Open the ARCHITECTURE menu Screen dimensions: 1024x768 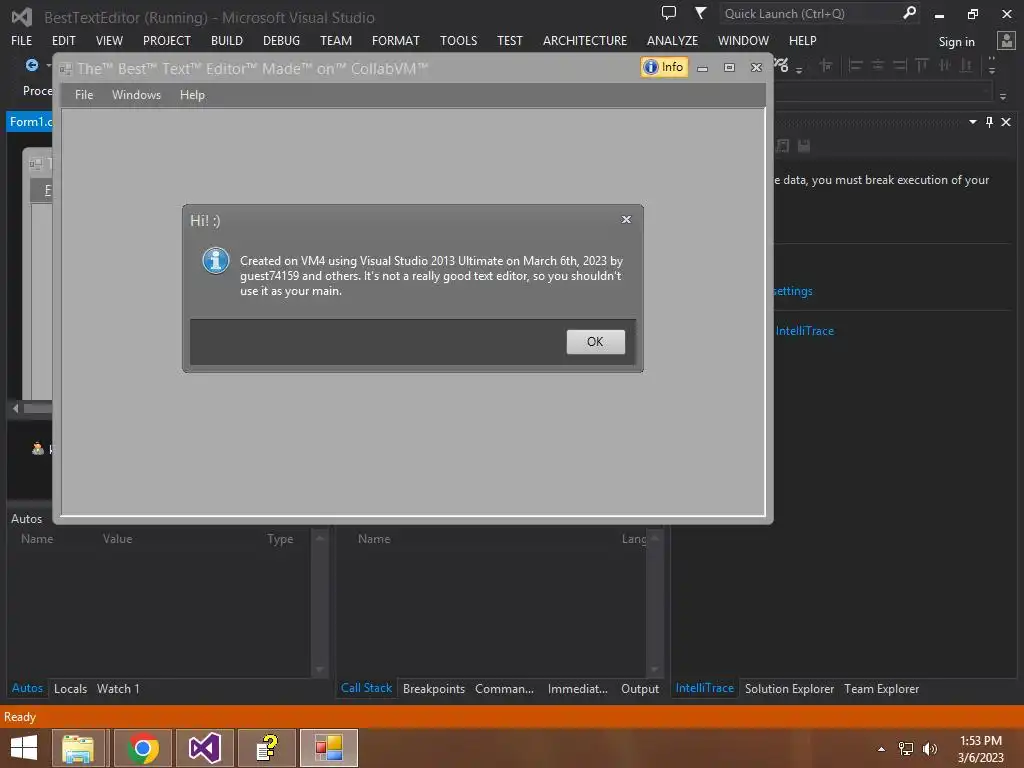point(584,40)
